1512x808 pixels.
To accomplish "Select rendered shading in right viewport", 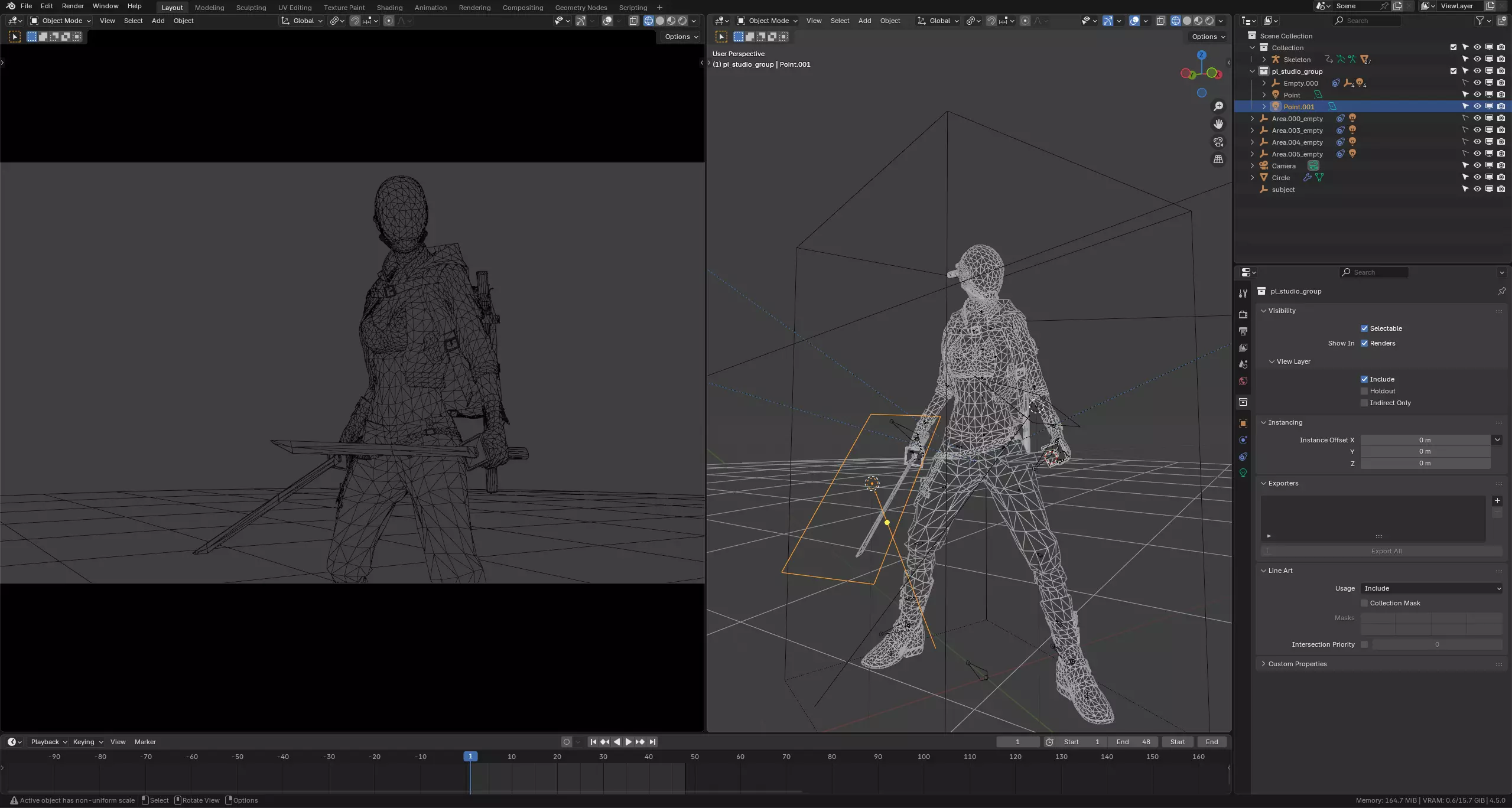I will click(x=1209, y=21).
